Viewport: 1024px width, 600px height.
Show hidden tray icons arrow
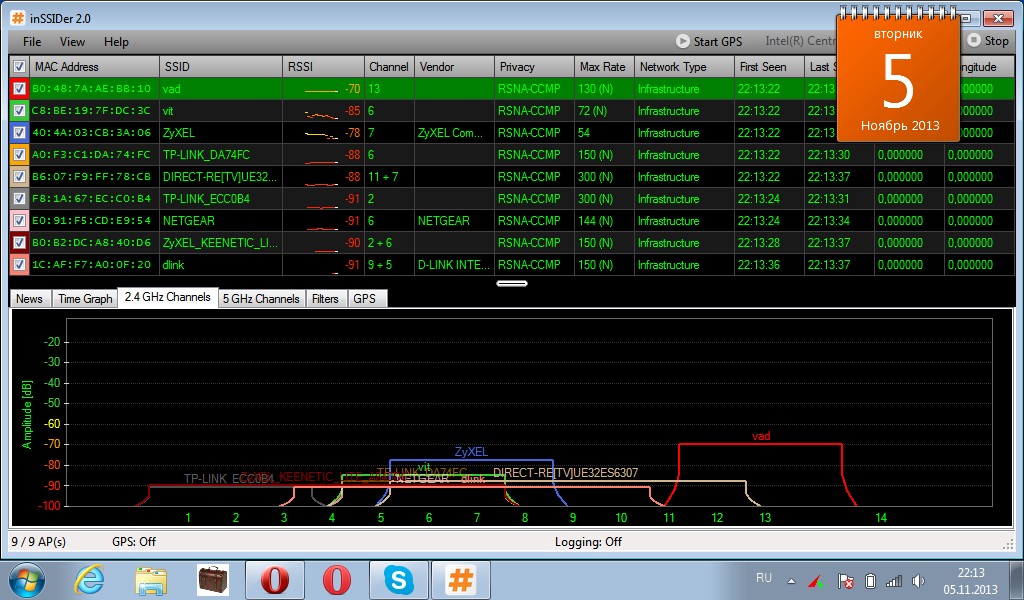(792, 580)
